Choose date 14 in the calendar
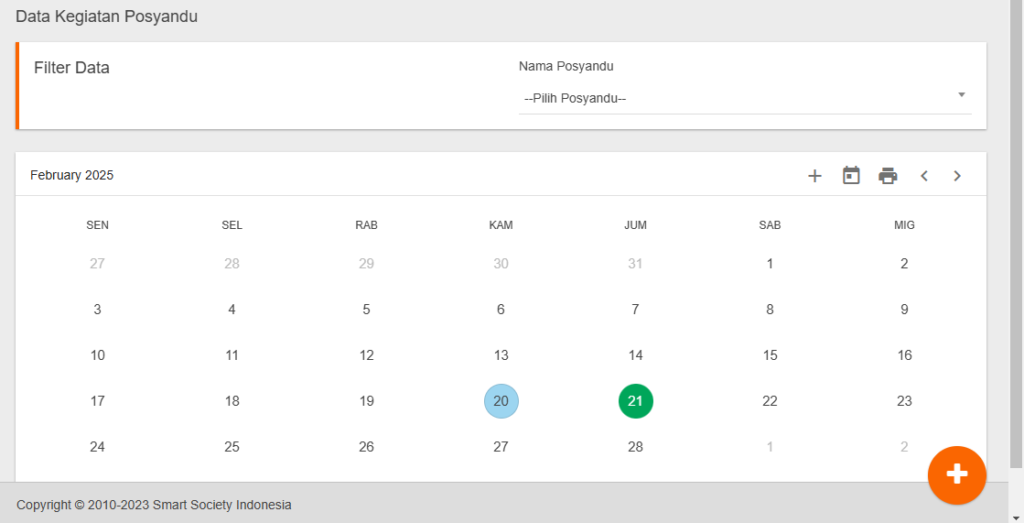Image resolution: width=1024 pixels, height=523 pixels. click(x=635, y=355)
